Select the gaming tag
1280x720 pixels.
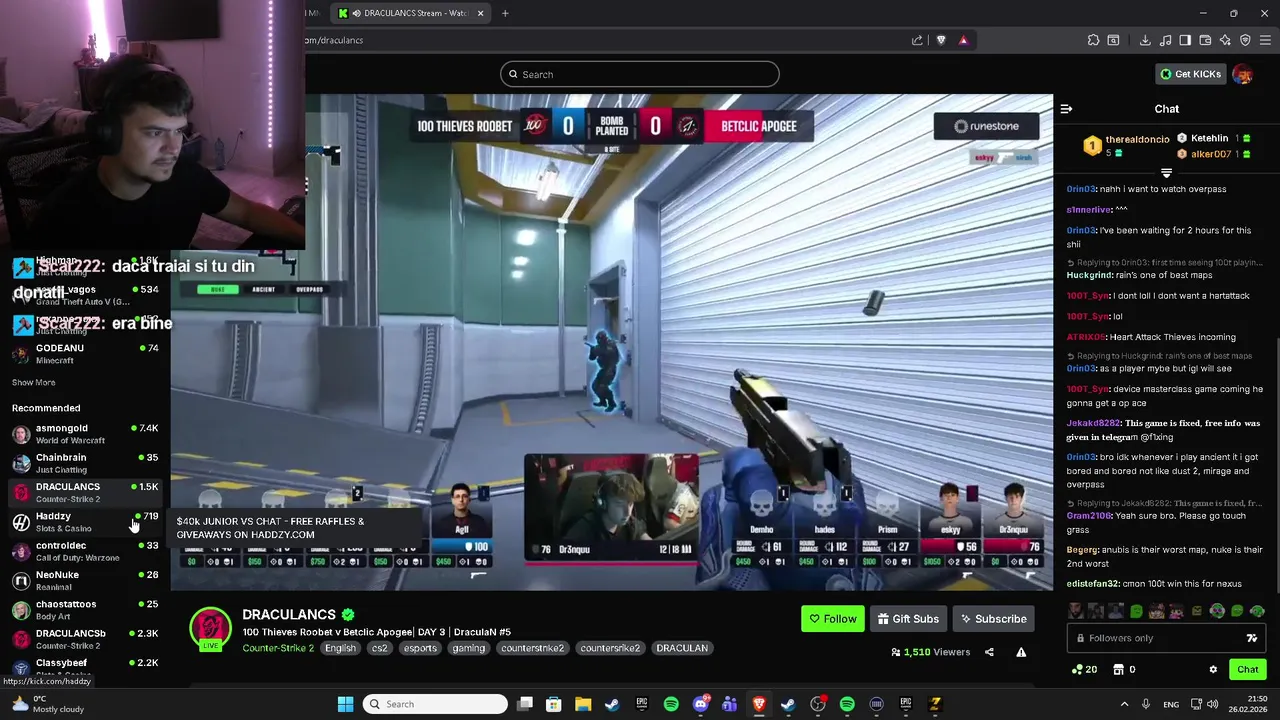468,648
